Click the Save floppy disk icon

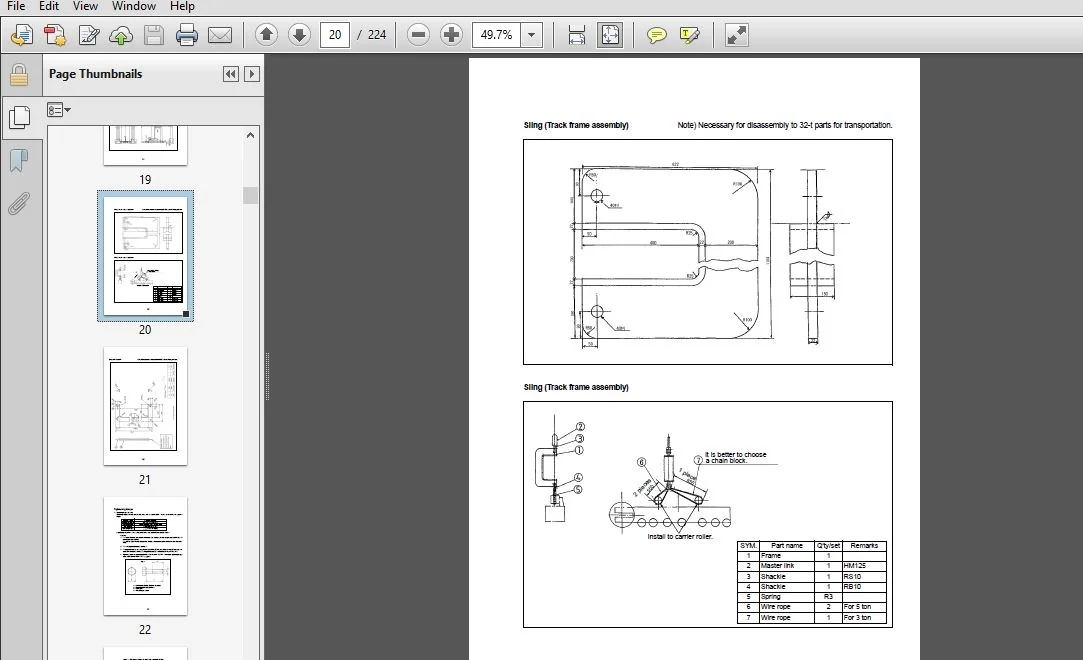[153, 35]
